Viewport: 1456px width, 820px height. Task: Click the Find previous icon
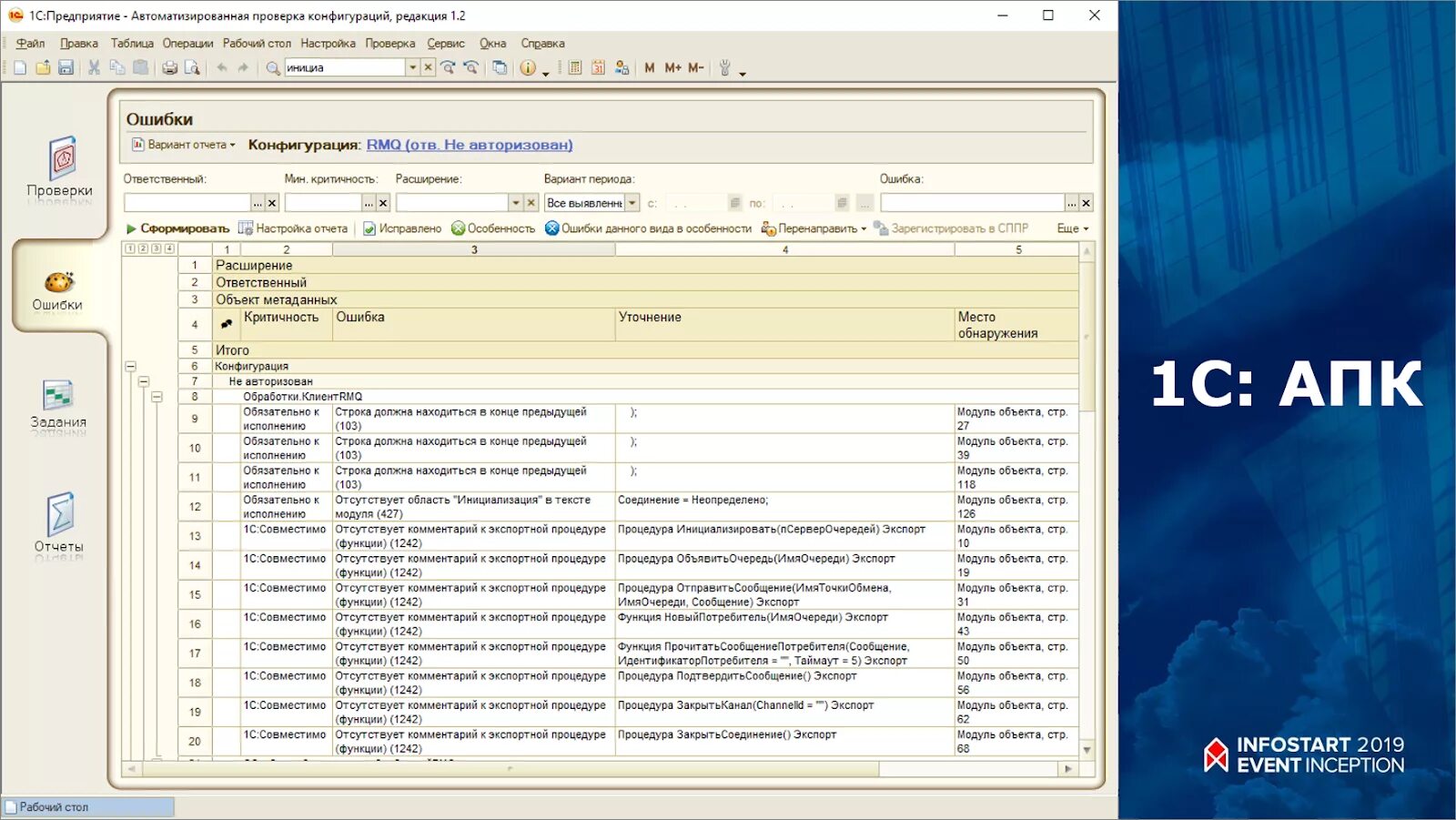[x=470, y=67]
